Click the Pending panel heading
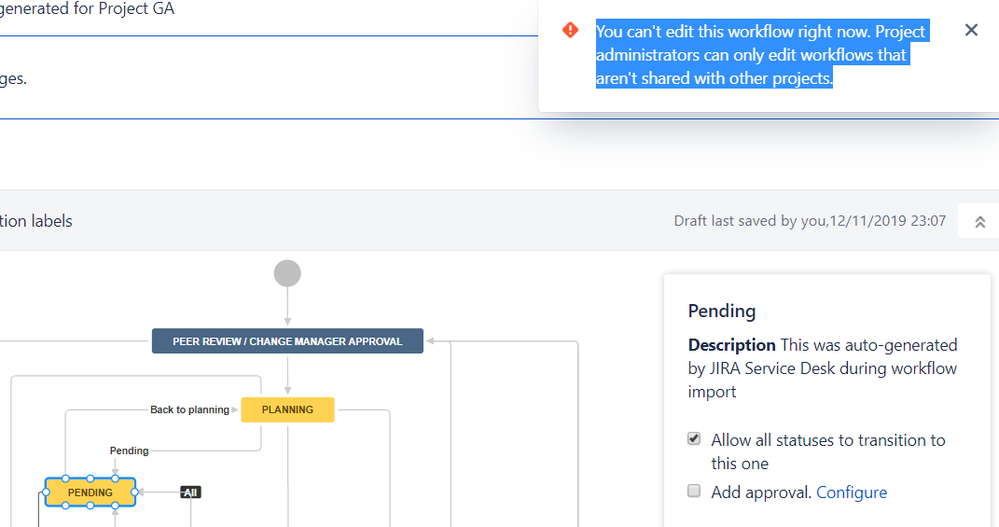Image resolution: width=999 pixels, height=527 pixels. [722, 311]
